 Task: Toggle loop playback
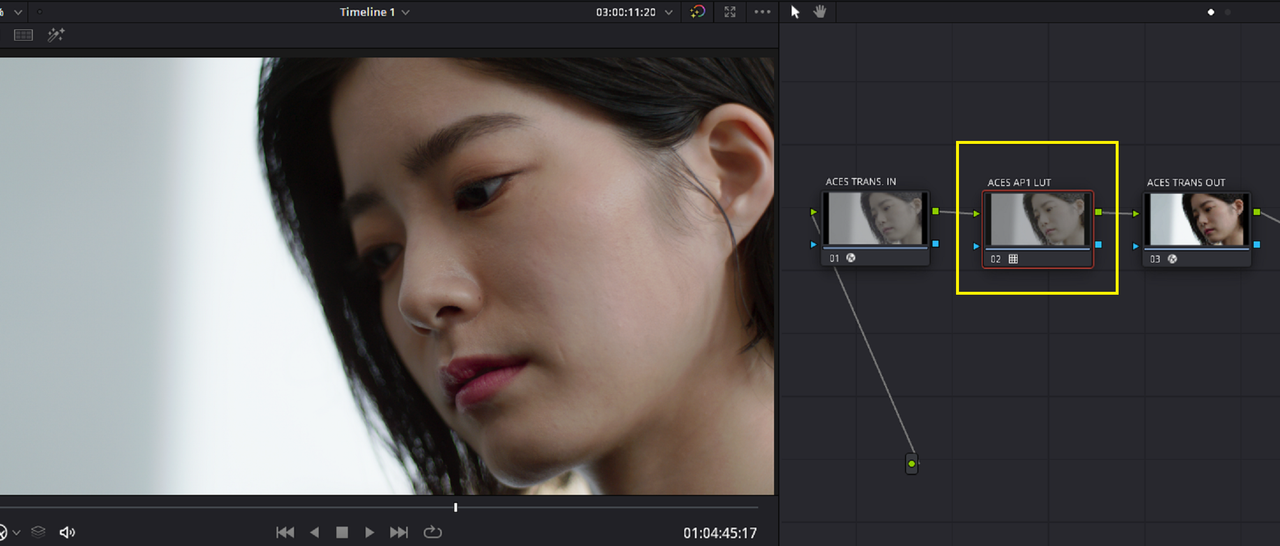click(432, 533)
